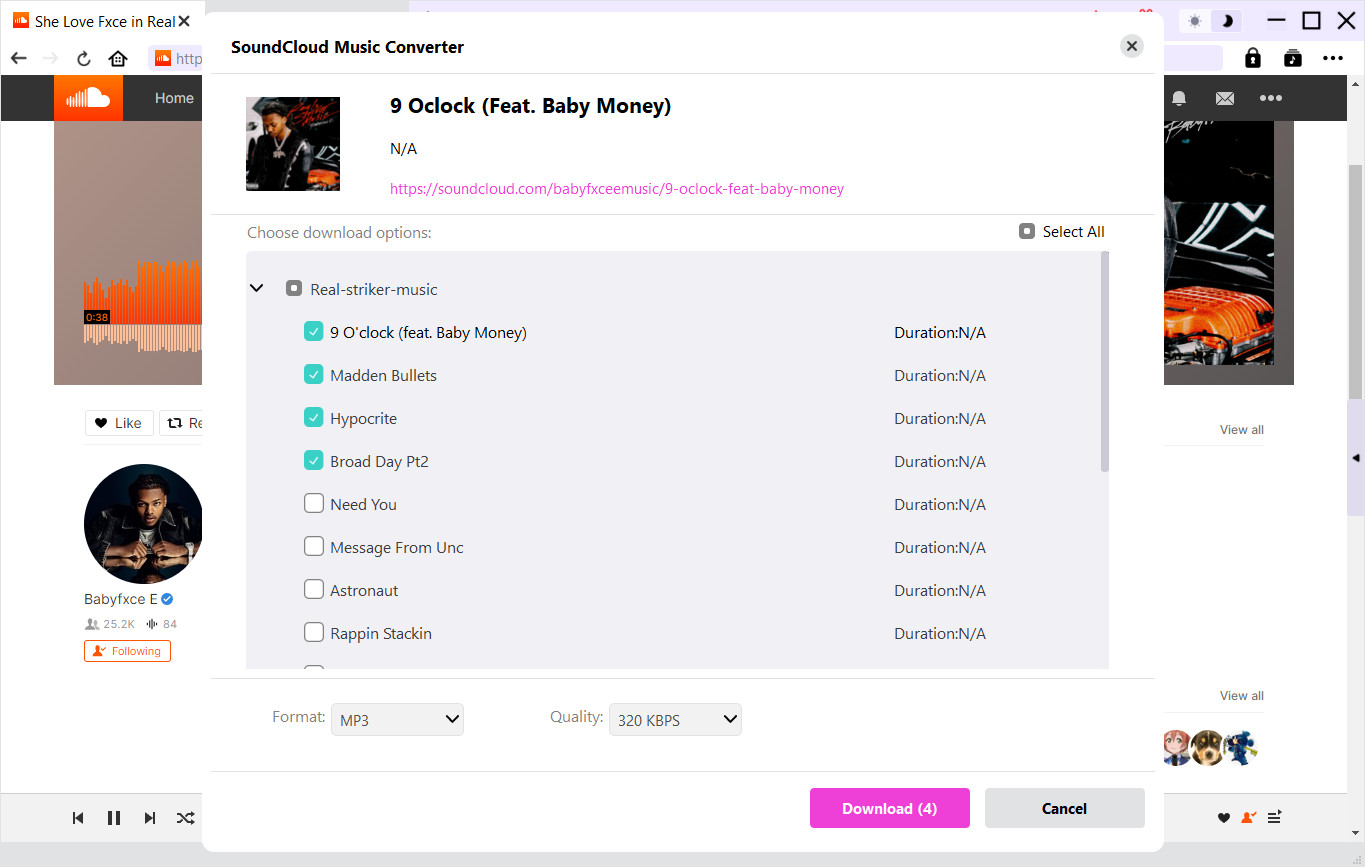Viewport: 1365px width, 867px height.
Task: Skip to the next track
Action: pyautogui.click(x=150, y=818)
